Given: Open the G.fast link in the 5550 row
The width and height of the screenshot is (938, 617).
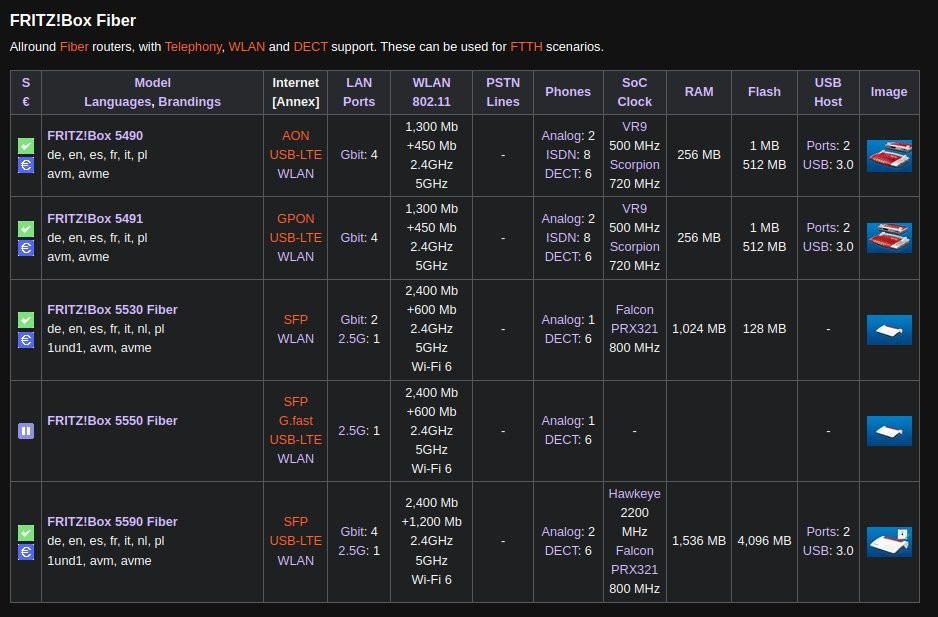Looking at the screenshot, I should tap(295, 421).
